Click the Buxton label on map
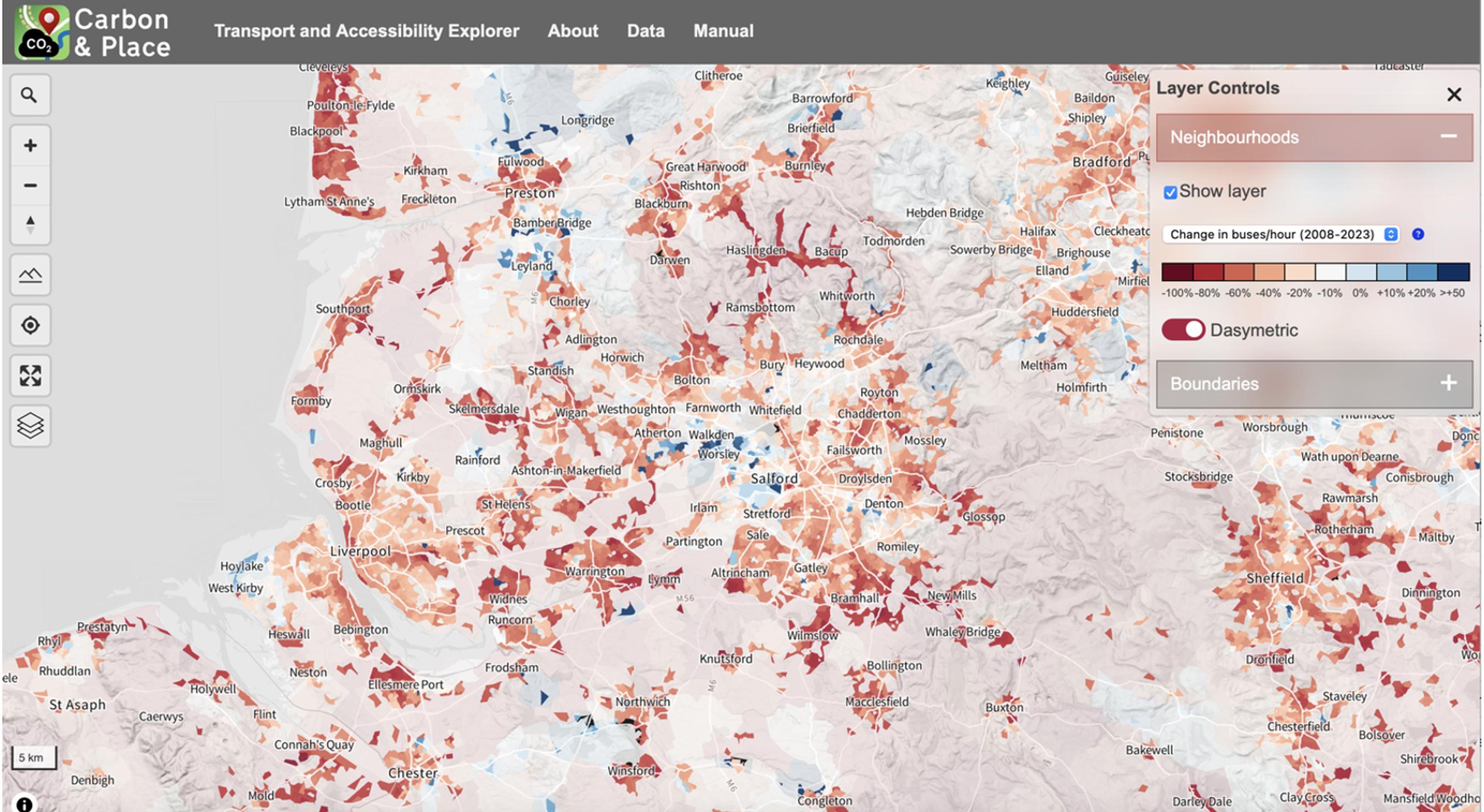The height and width of the screenshot is (812, 1484). coord(1004,707)
